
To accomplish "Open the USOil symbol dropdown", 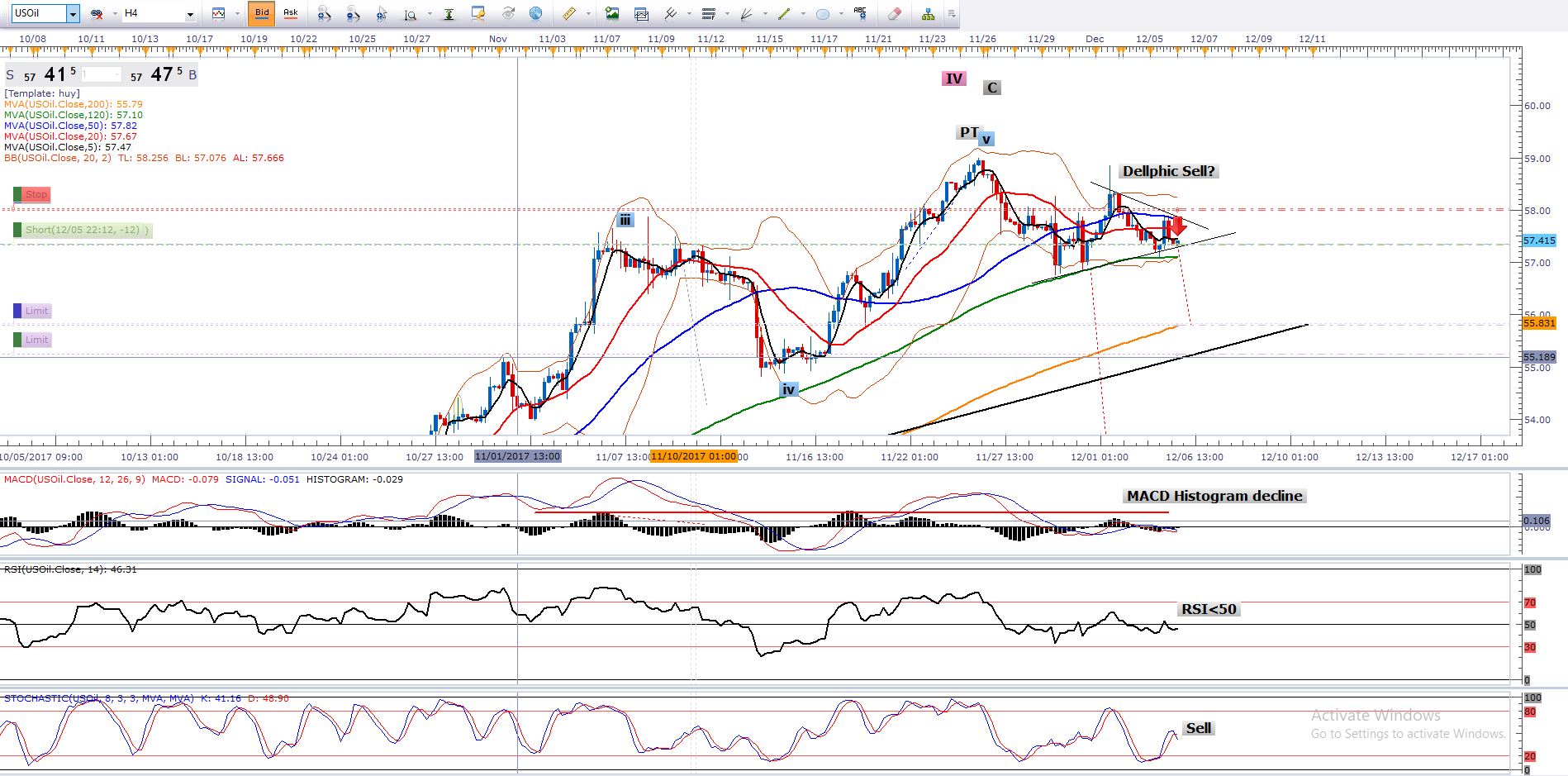I will tap(73, 13).
